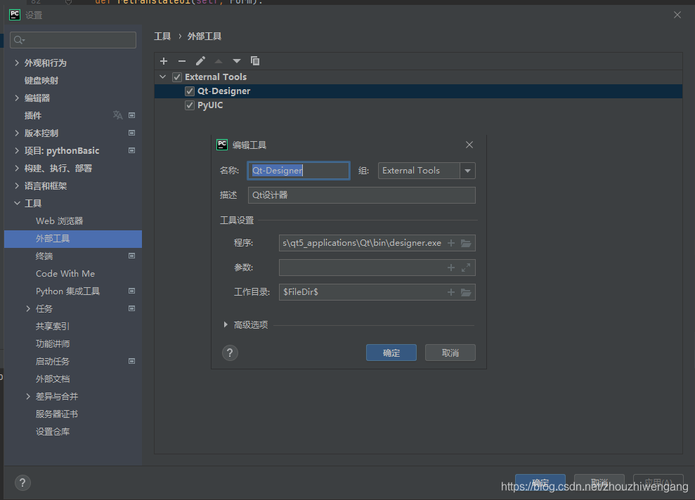Open 服务器证书 settings page
695x500 pixels.
(x=57, y=414)
